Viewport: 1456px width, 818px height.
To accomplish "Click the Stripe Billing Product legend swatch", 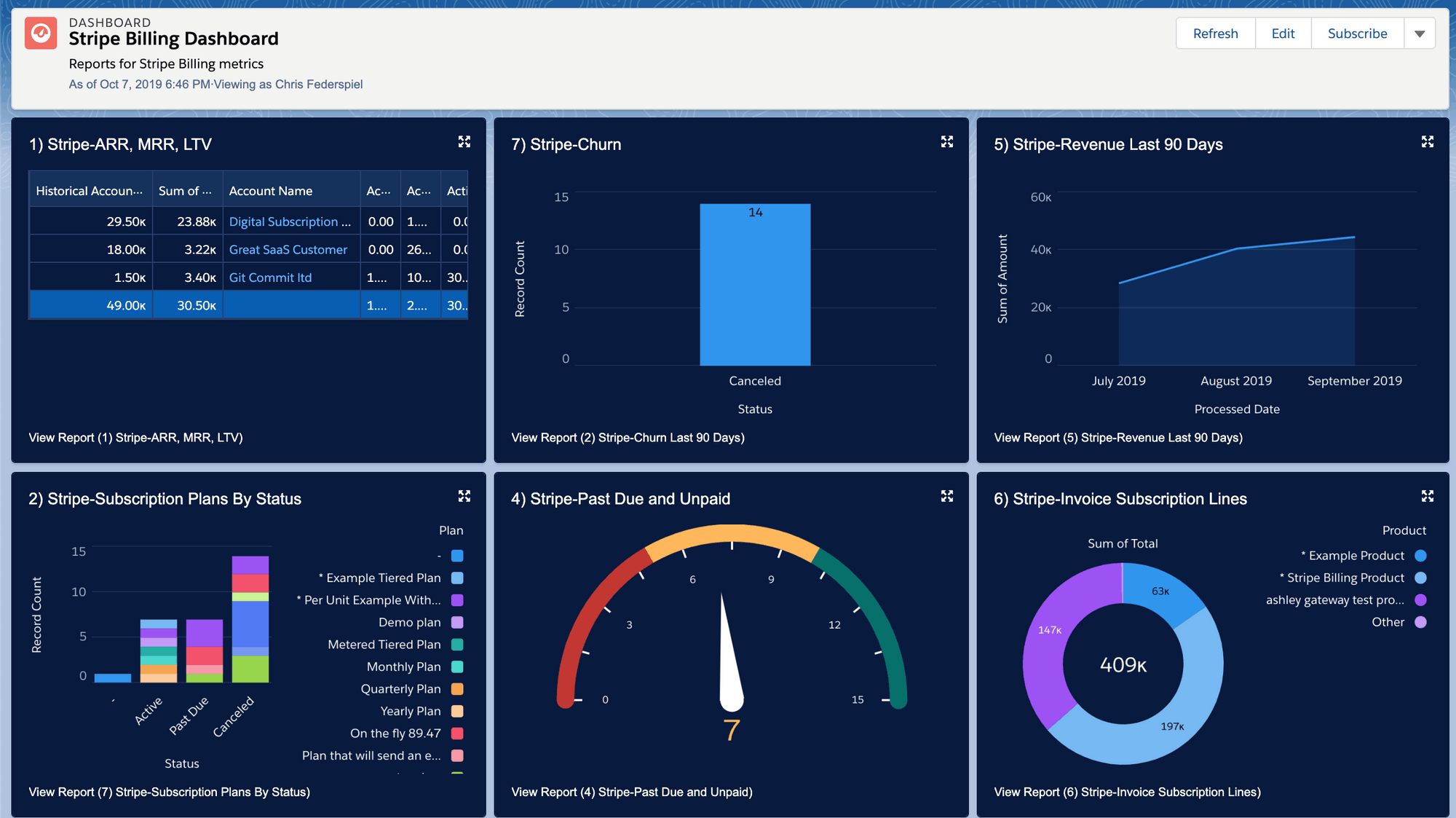I will click(1420, 578).
